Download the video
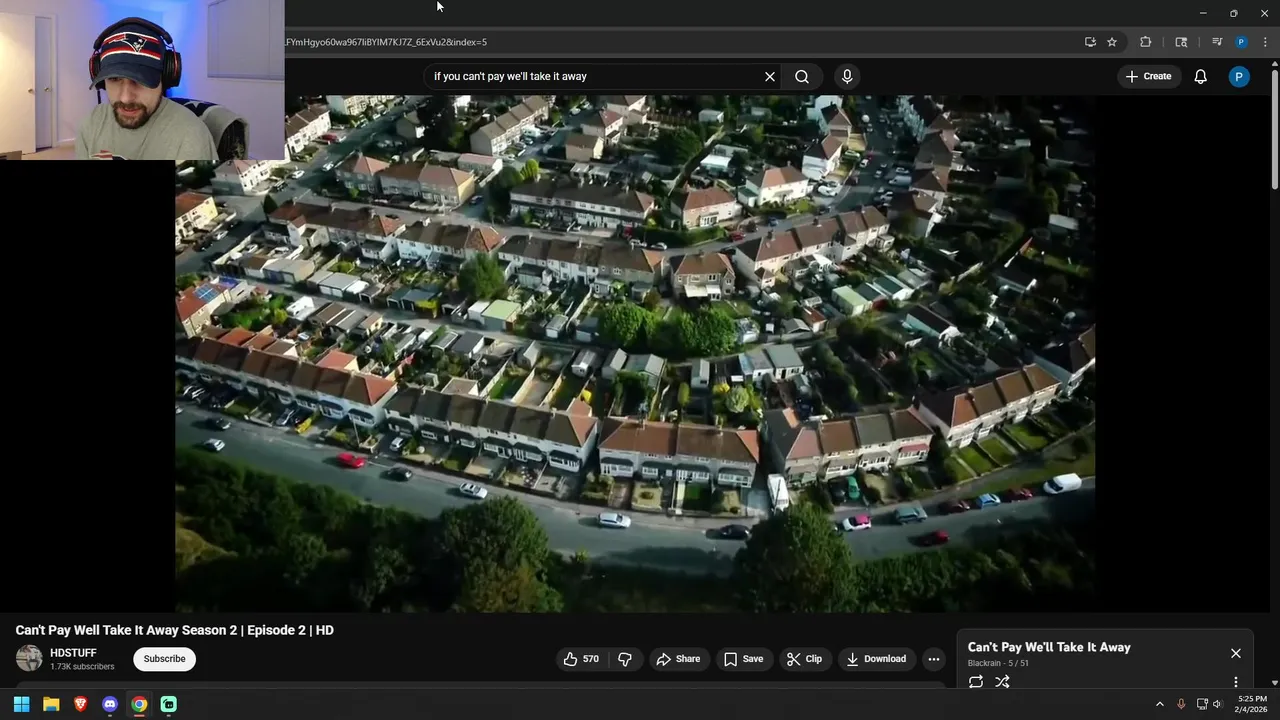Screen dimensions: 1280x720 tap(876, 659)
